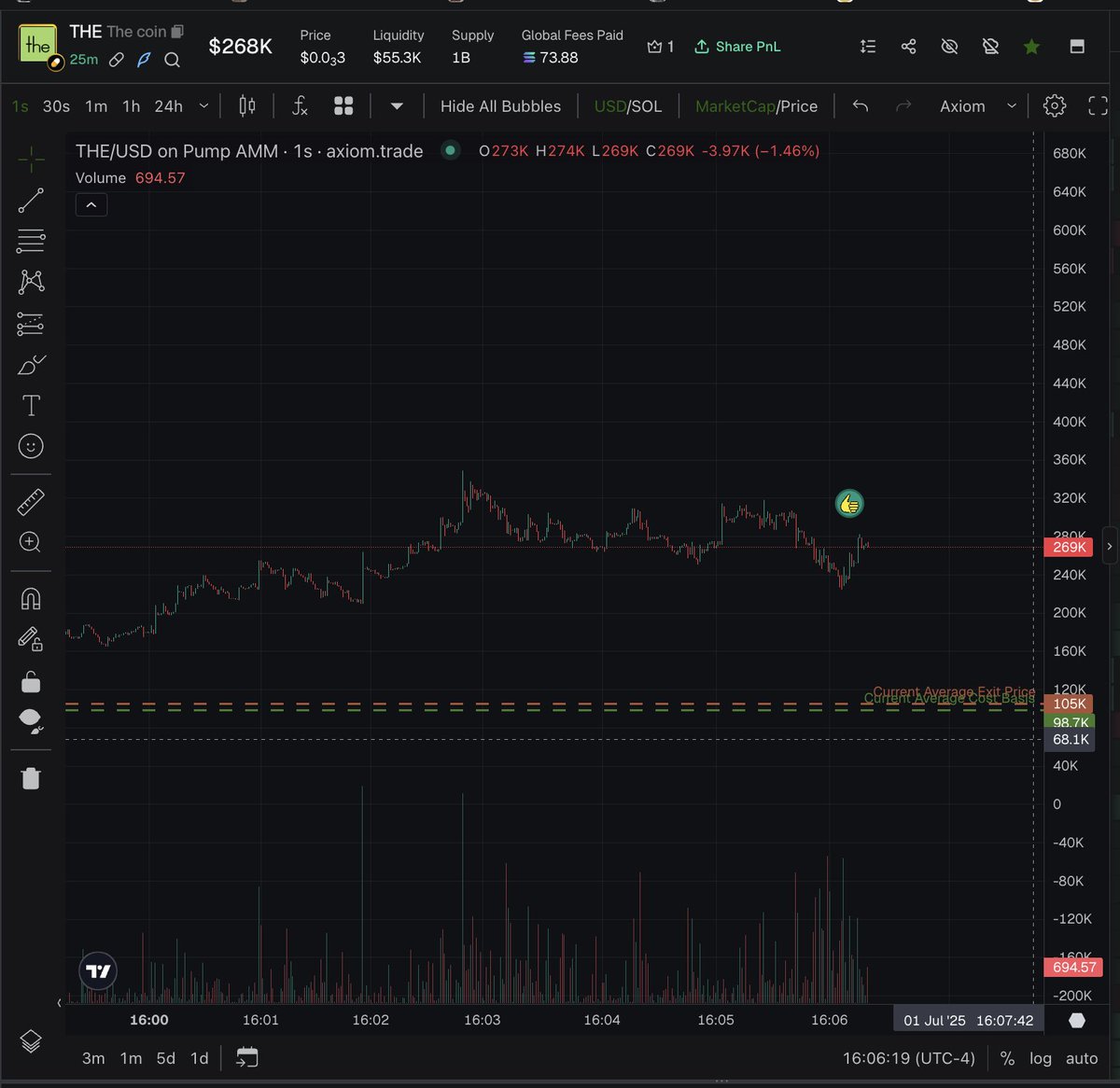Switch to the 1h timeframe
Screen dimensions: 1120x1088
132,106
